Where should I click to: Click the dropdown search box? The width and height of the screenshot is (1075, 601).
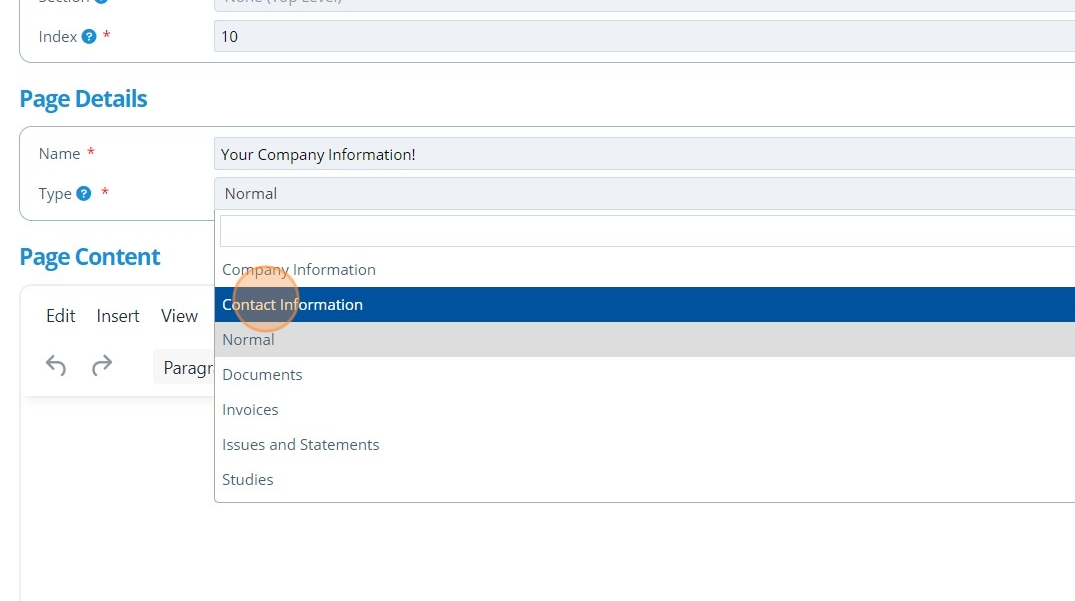tap(647, 231)
